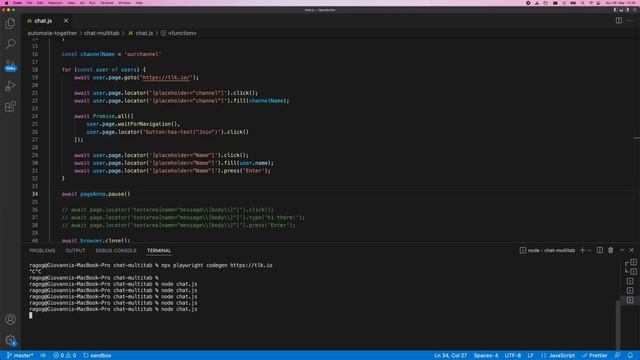Open the Search view in activity bar
The width and height of the screenshot is (640, 360).
click(10, 44)
